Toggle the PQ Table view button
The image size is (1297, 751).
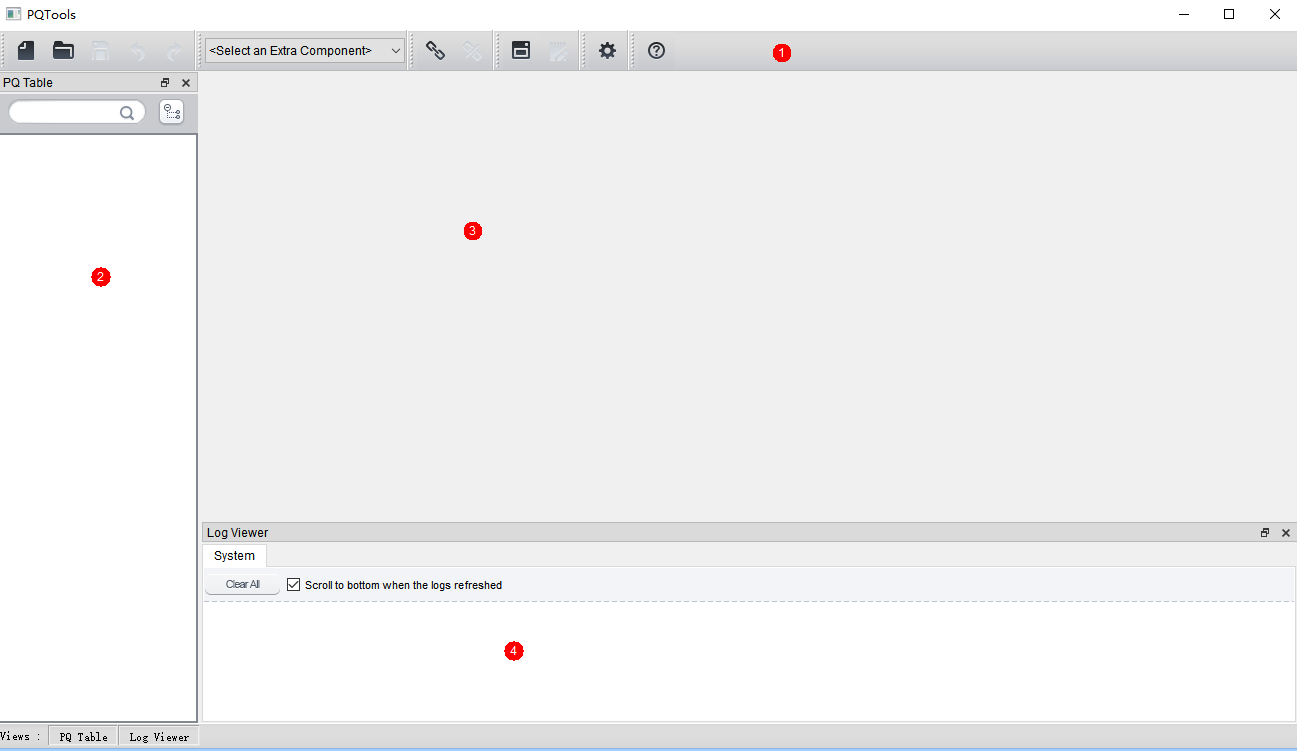pyautogui.click(x=83, y=737)
